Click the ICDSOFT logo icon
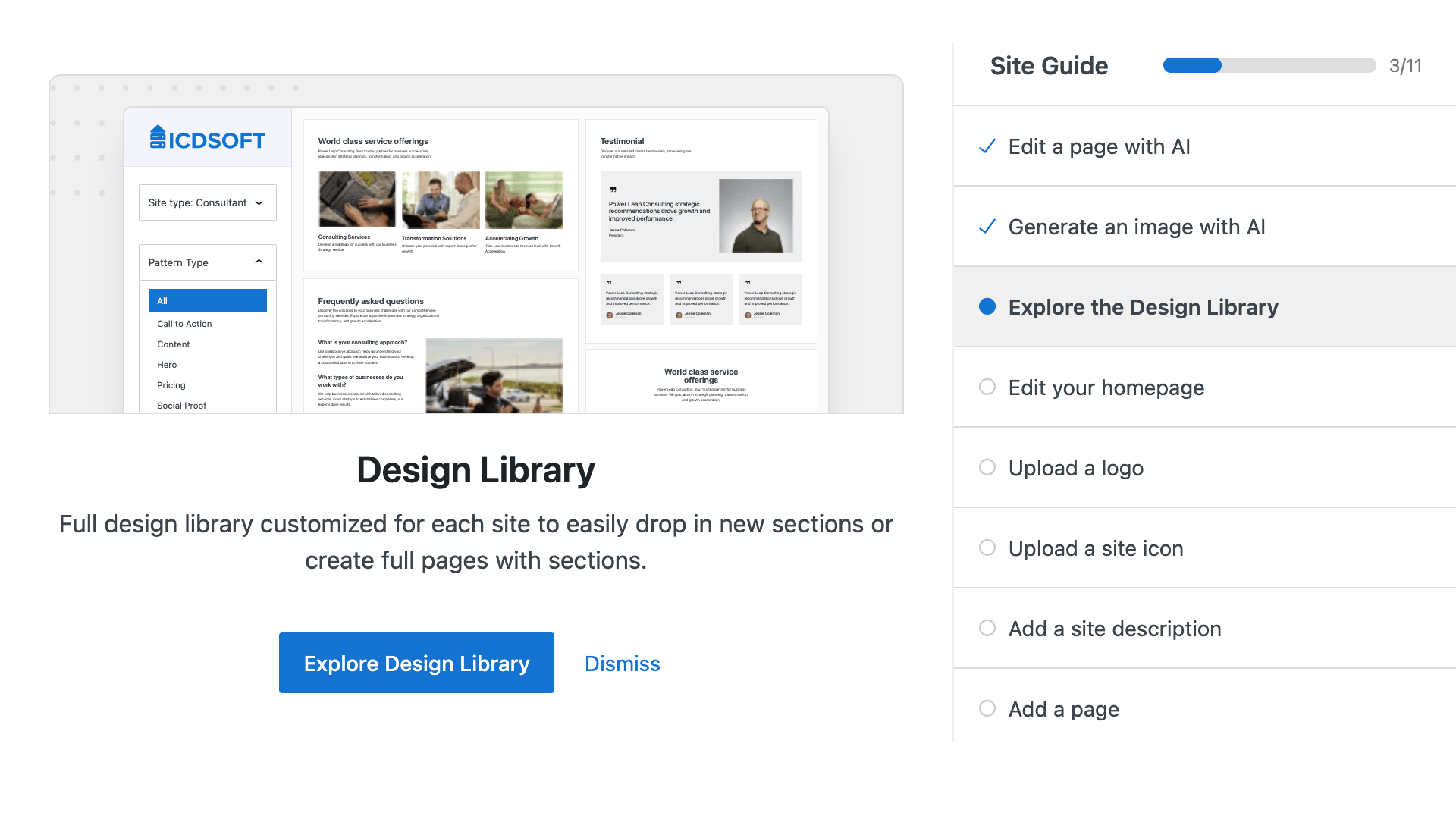This screenshot has height=819, width=1456. click(157, 138)
